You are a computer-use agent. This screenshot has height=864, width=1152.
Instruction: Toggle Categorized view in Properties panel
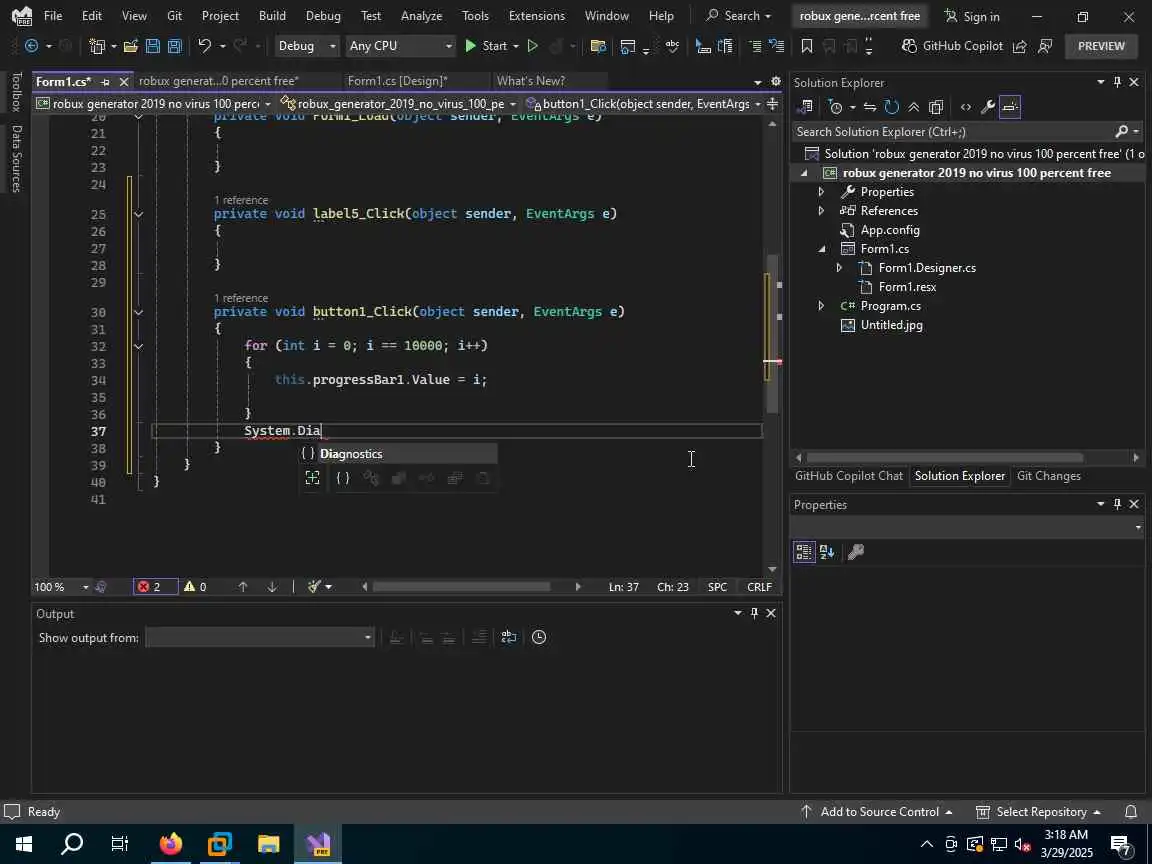tap(804, 552)
